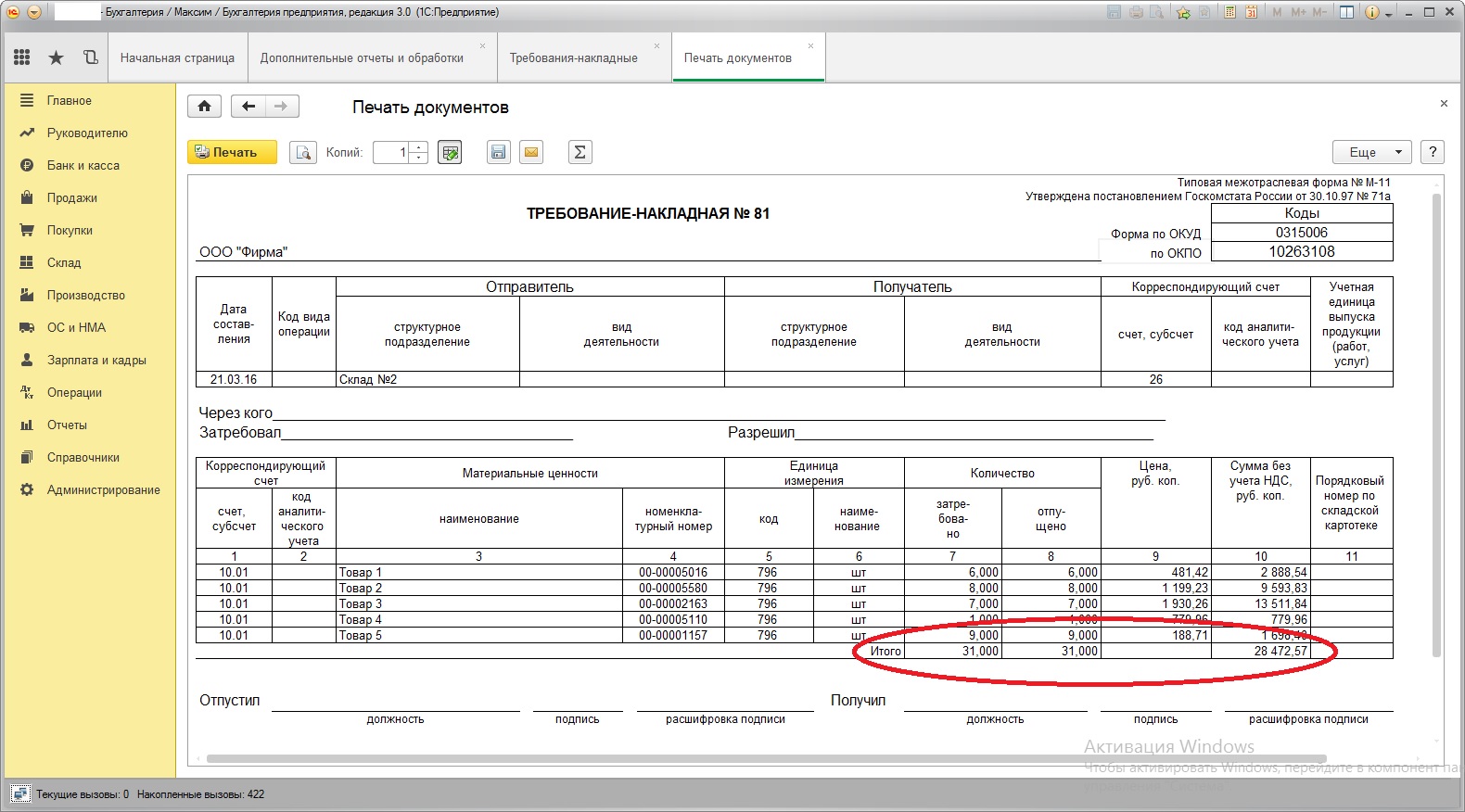Open Администрирование section
The height and width of the screenshot is (812, 1465).
(89, 489)
